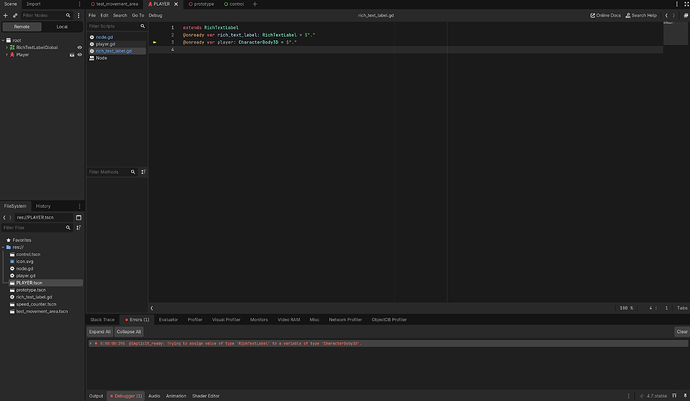690x401 pixels.
Task: Toggle alphabetical sorting of methods list
Action: (x=143, y=172)
